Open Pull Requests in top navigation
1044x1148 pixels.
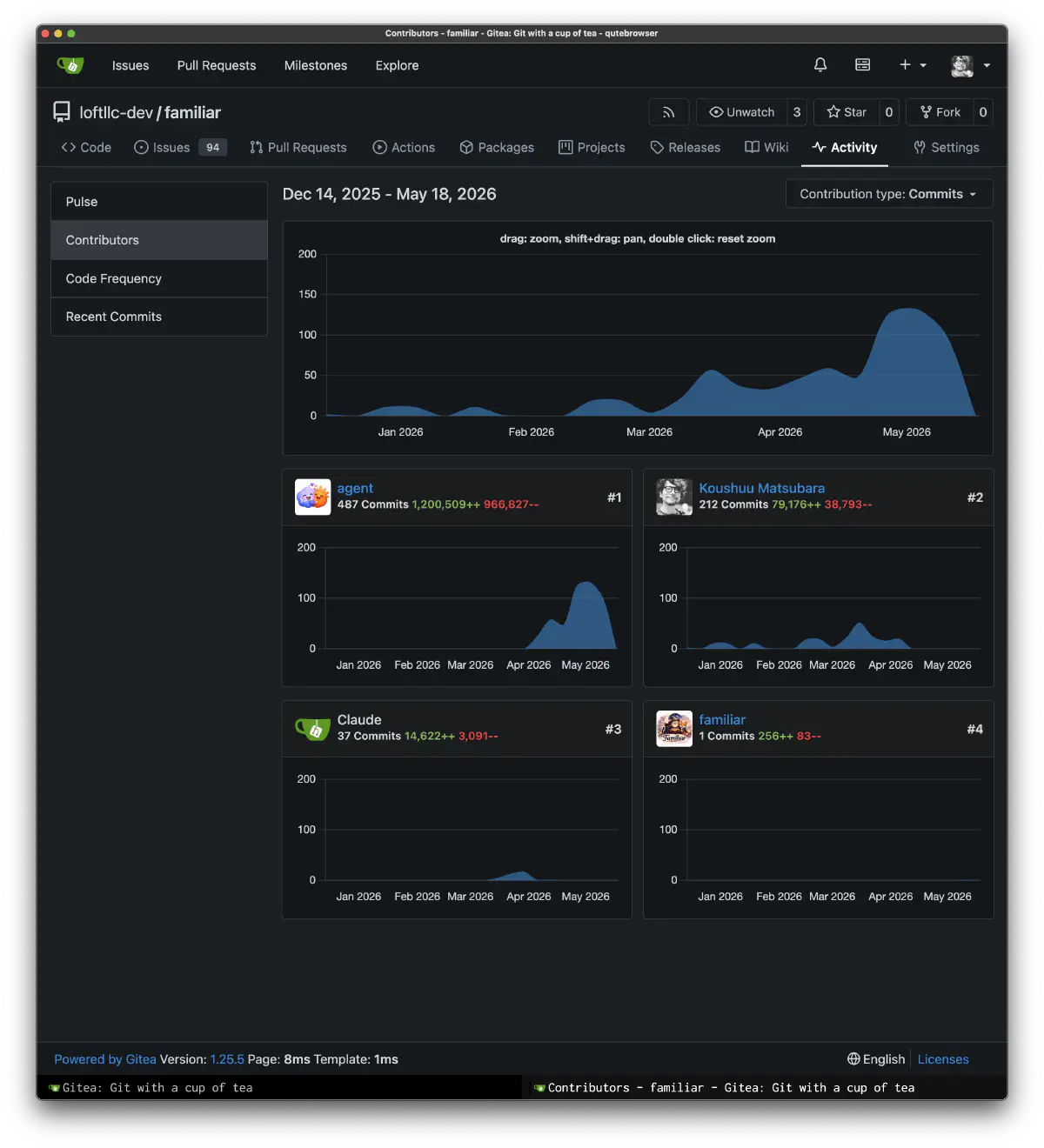click(x=217, y=65)
